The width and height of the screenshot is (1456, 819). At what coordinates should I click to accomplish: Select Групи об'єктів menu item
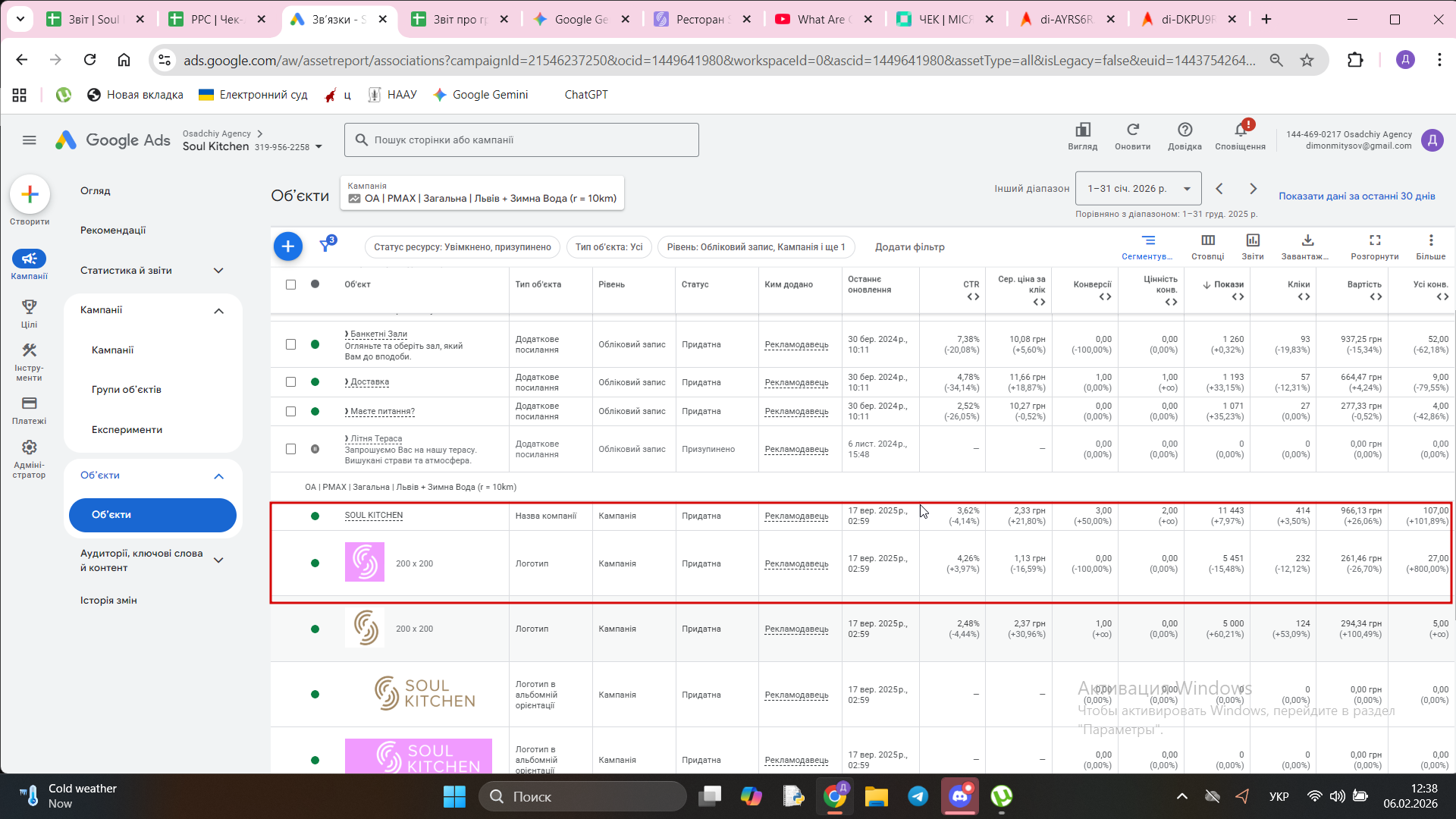coord(127,390)
